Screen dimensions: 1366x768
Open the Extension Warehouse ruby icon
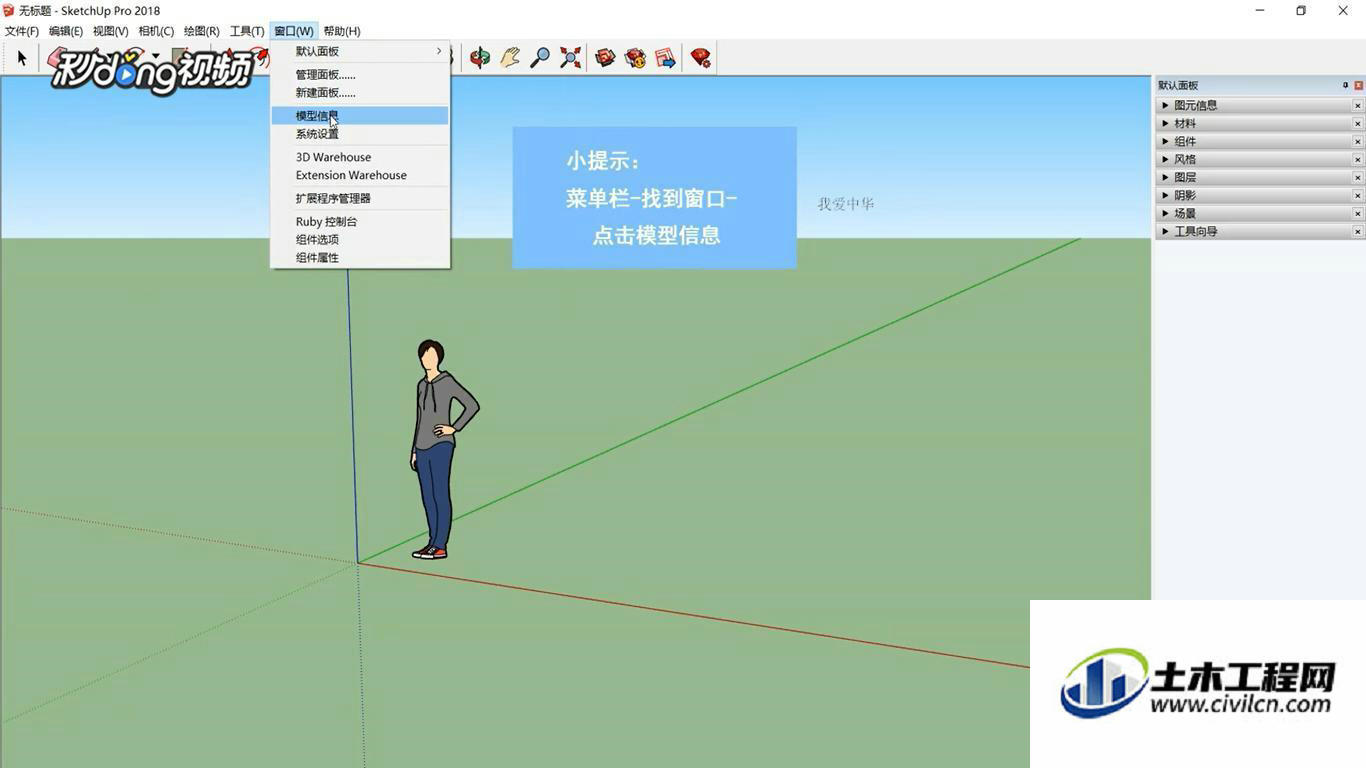pyautogui.click(x=700, y=58)
